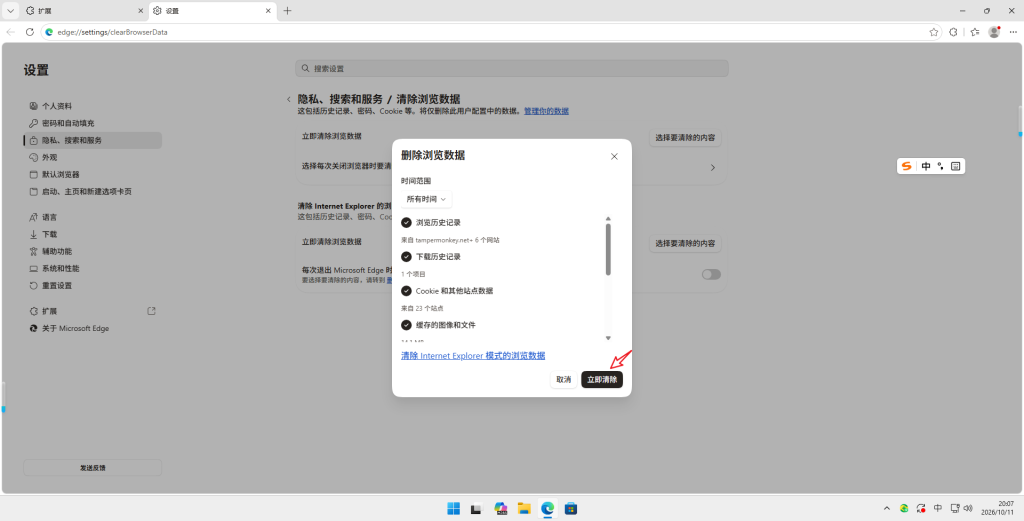This screenshot has width=1024, height=521.
Task: Click the Microsoft Edge taskbar icon
Action: coord(547,508)
